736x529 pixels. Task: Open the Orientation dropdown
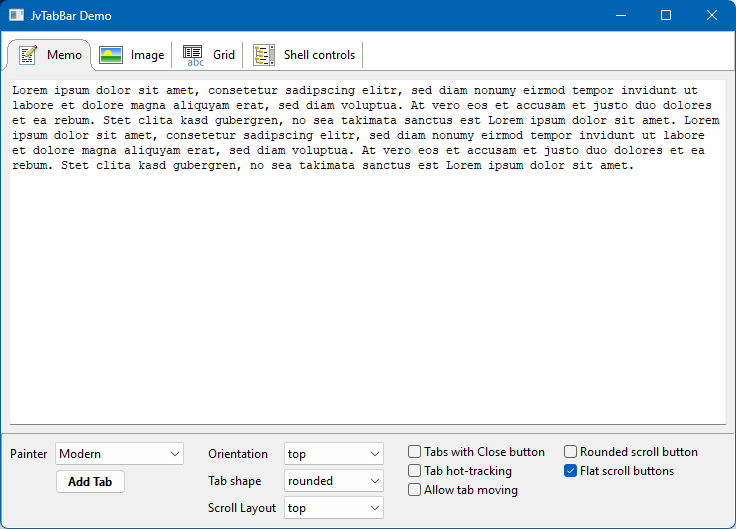tap(334, 454)
